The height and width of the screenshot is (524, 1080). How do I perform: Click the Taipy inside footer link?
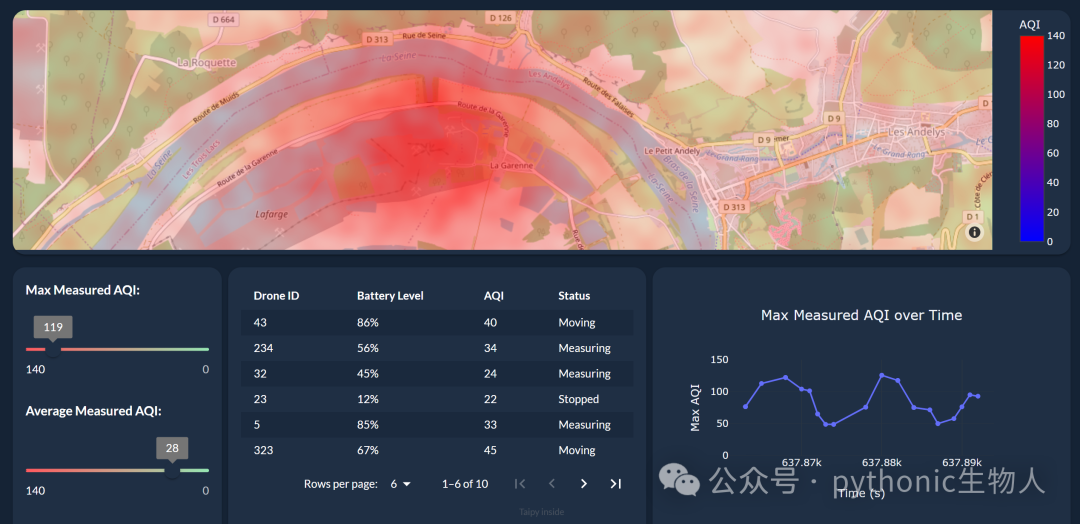click(542, 512)
